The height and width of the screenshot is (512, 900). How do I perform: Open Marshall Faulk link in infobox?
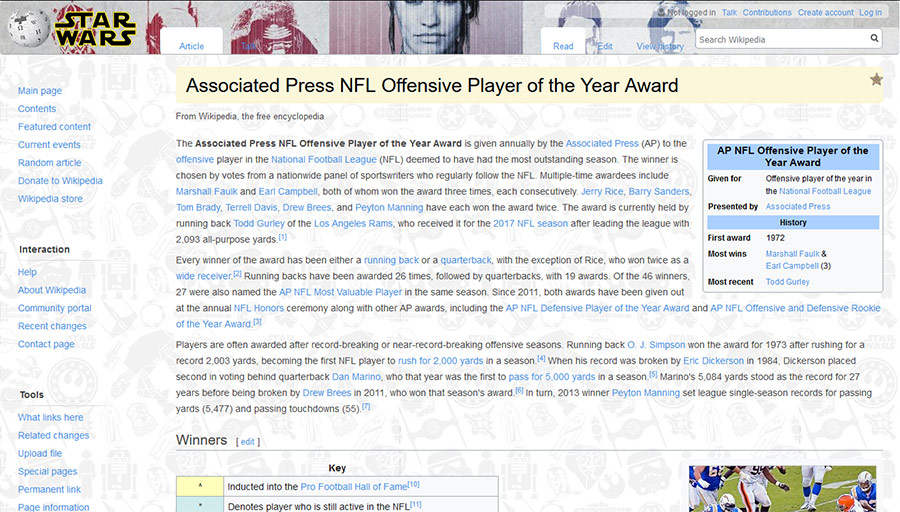[x=793, y=254]
